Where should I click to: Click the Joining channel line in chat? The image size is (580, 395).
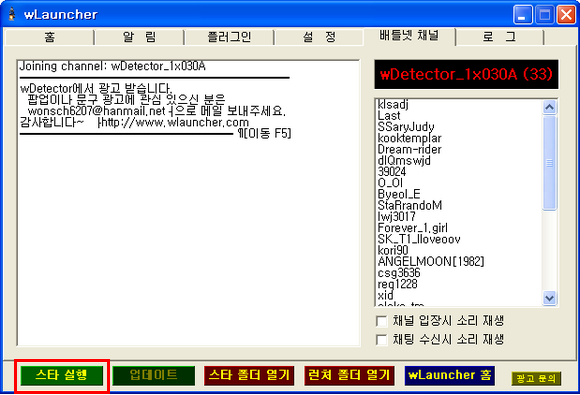coord(112,66)
